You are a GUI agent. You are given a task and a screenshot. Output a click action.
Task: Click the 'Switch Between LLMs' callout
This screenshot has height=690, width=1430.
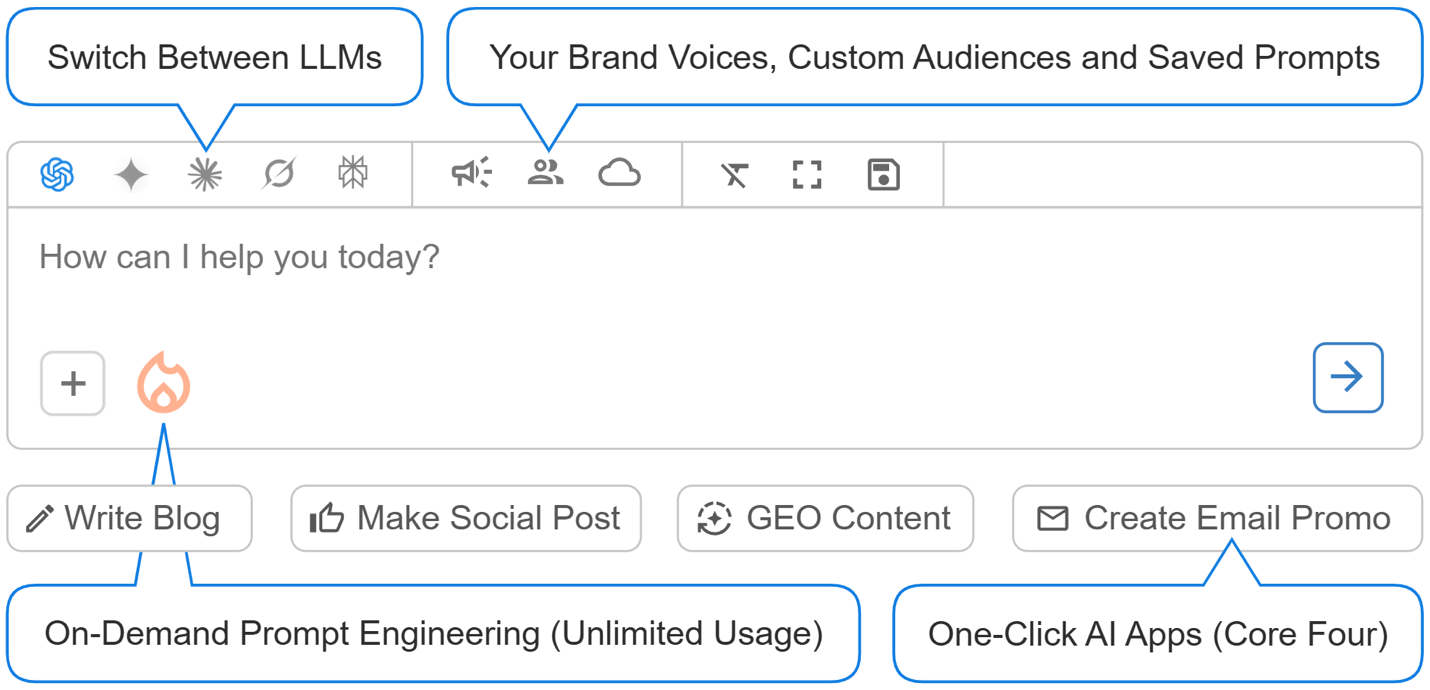coord(214,57)
